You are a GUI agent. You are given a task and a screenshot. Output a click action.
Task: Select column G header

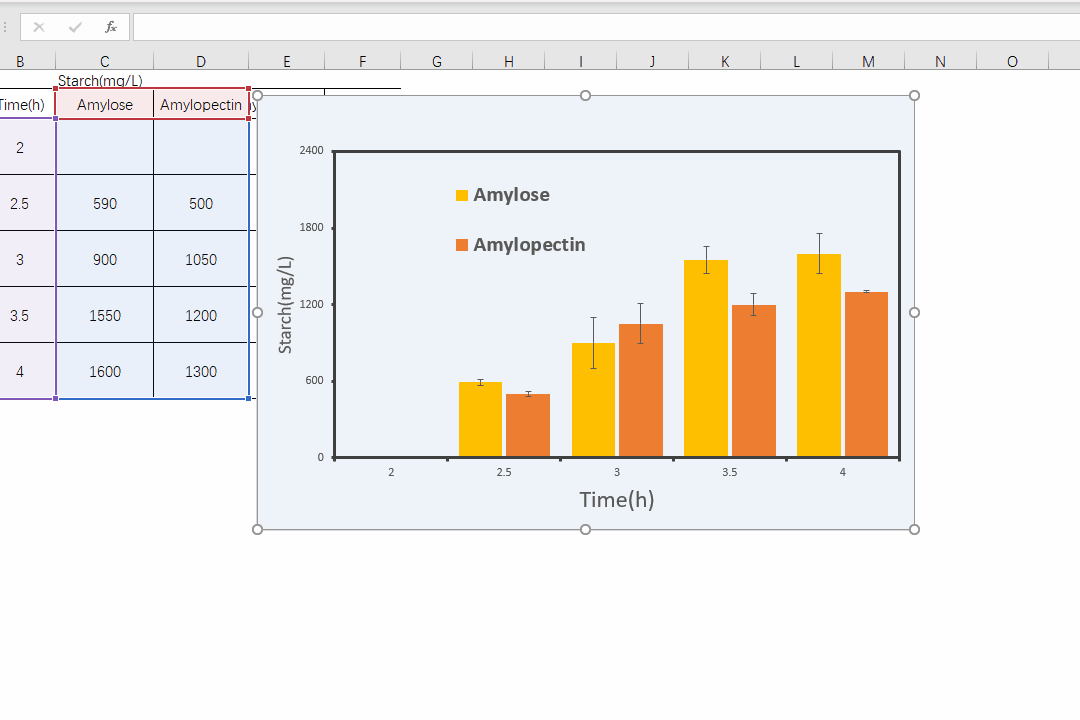pyautogui.click(x=437, y=61)
